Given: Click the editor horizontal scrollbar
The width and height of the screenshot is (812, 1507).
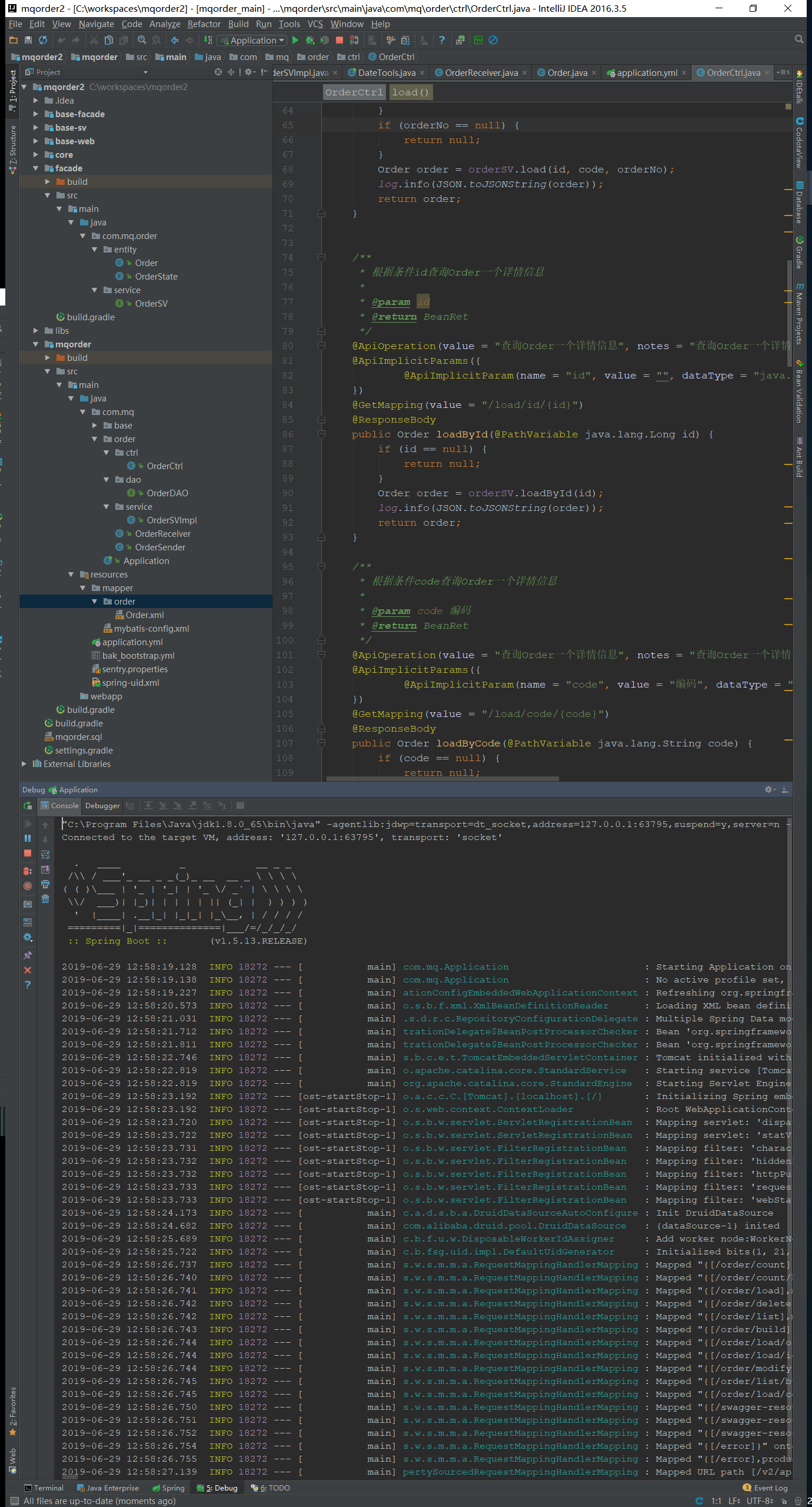Looking at the screenshot, I should tap(442, 778).
